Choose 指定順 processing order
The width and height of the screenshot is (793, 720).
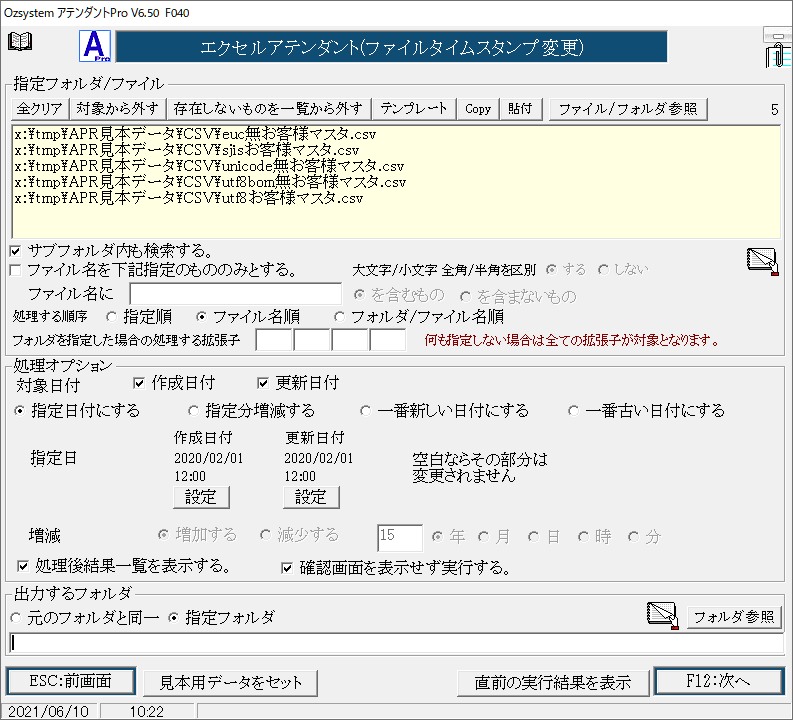coord(111,317)
